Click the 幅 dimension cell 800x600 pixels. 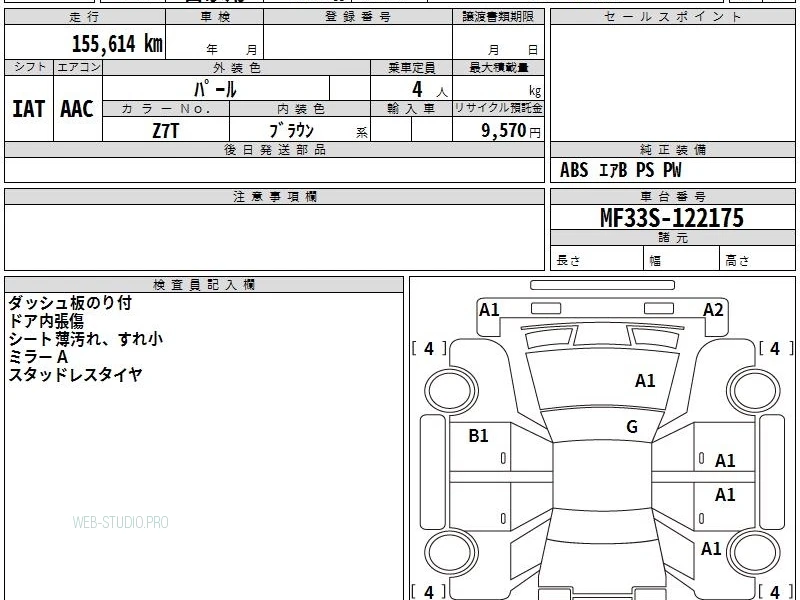click(x=682, y=258)
